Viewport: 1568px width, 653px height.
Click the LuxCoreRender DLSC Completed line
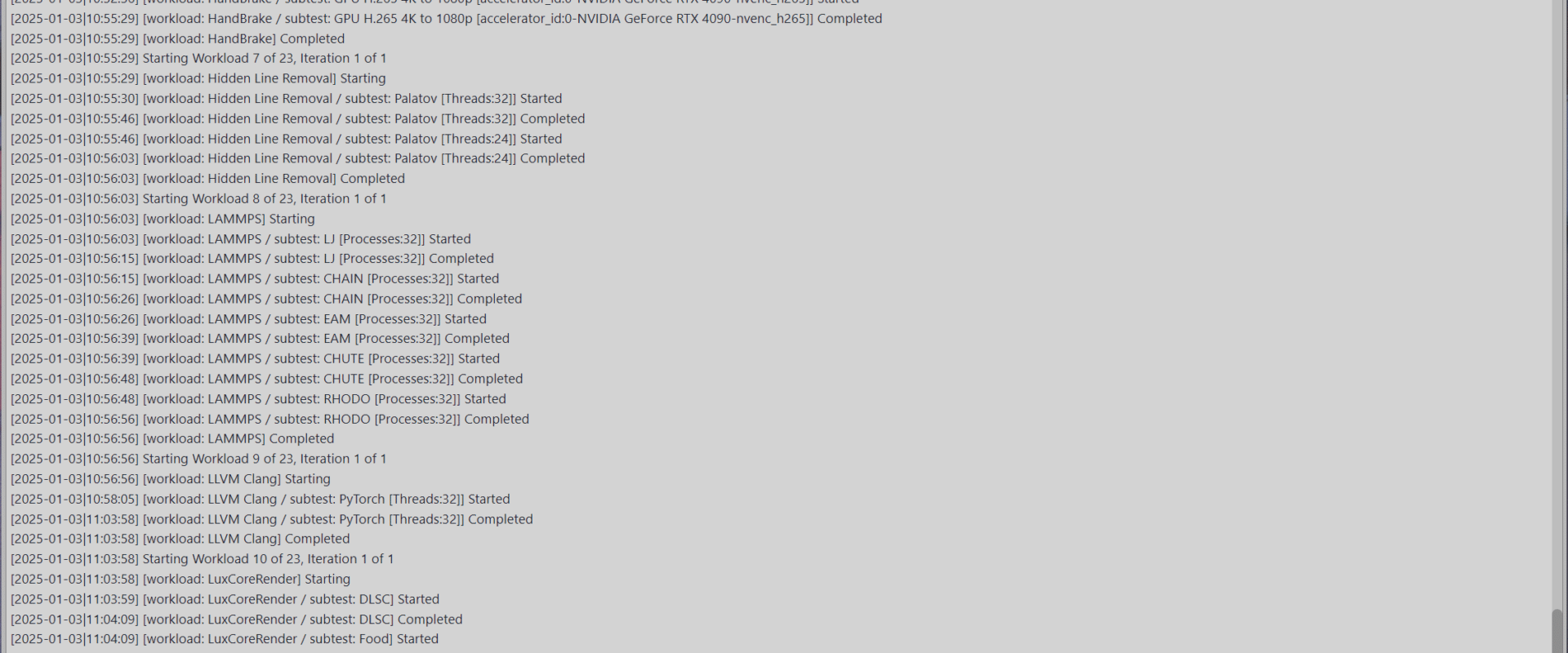[x=236, y=620]
